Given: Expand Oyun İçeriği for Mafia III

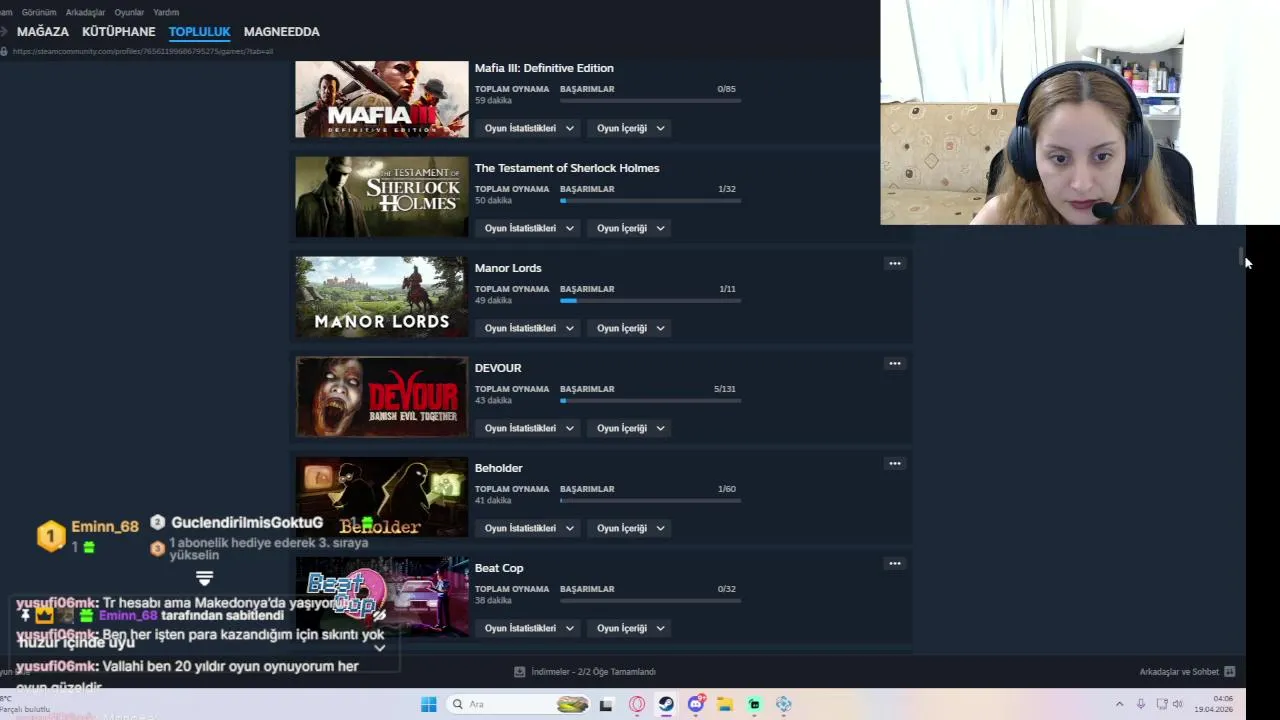Looking at the screenshot, I should pos(629,128).
